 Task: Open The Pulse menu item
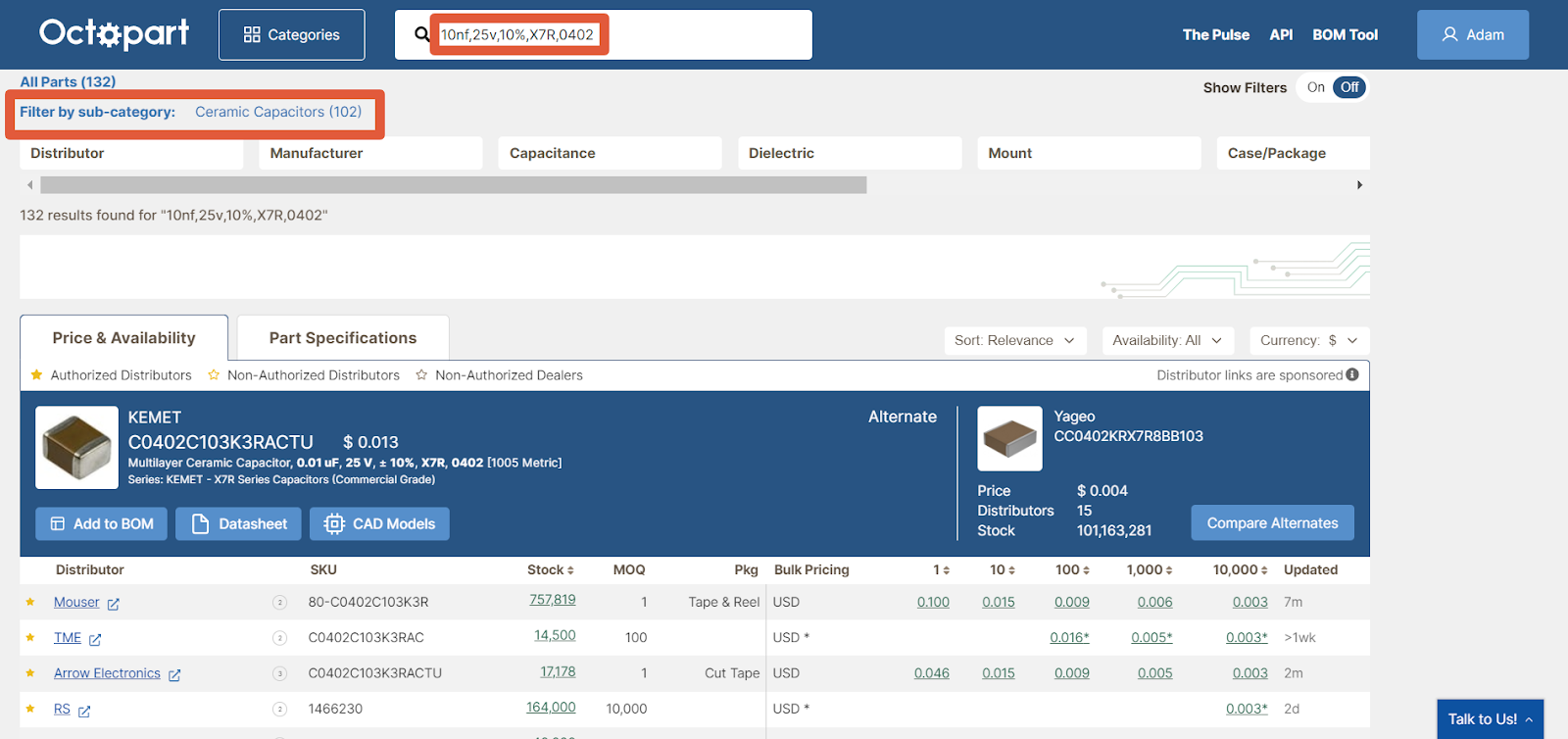pos(1216,34)
